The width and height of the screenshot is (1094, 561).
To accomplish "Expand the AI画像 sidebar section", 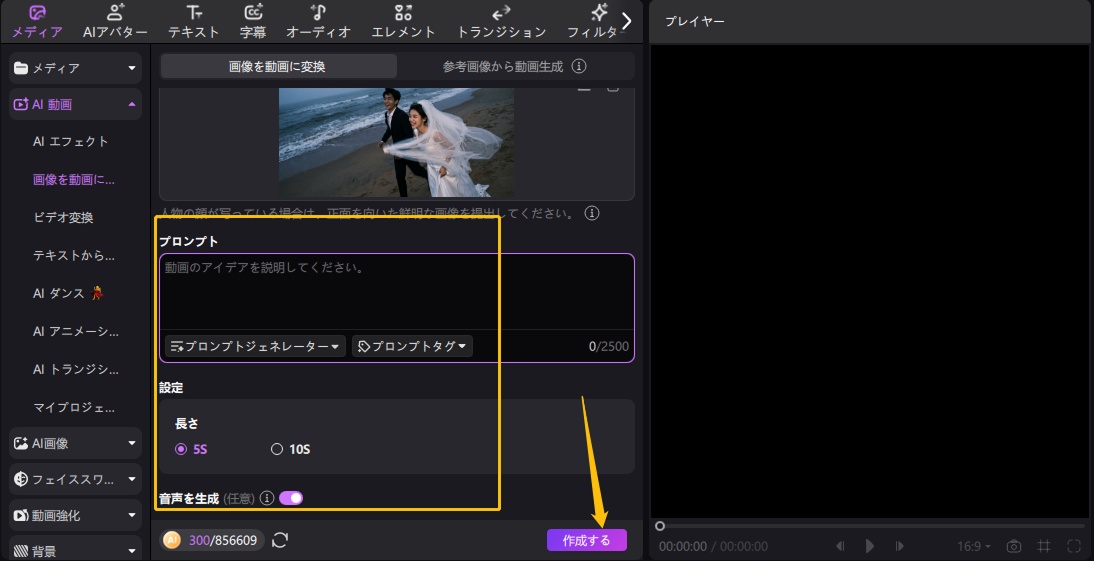I will [75, 443].
